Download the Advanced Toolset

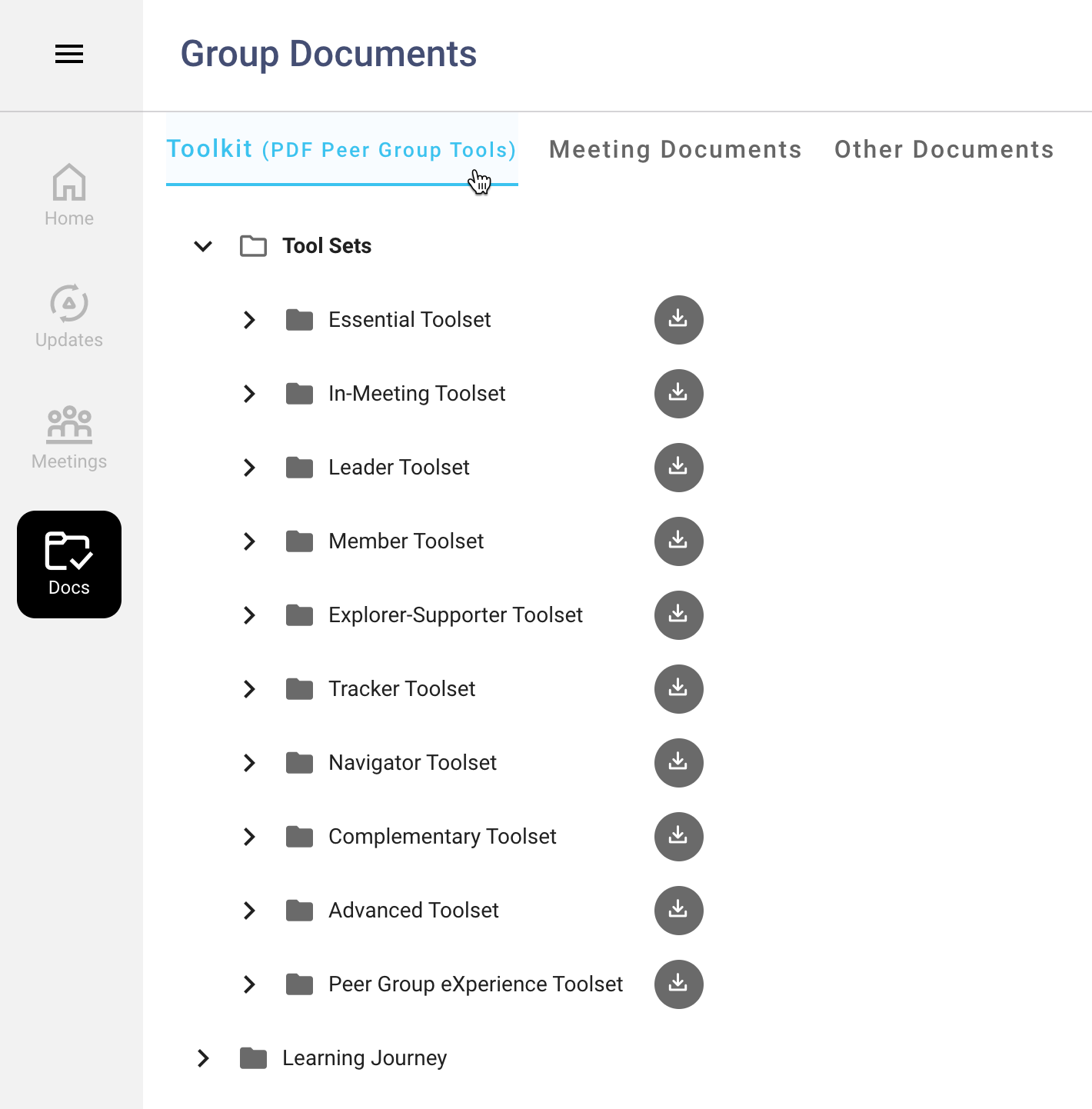coord(678,911)
